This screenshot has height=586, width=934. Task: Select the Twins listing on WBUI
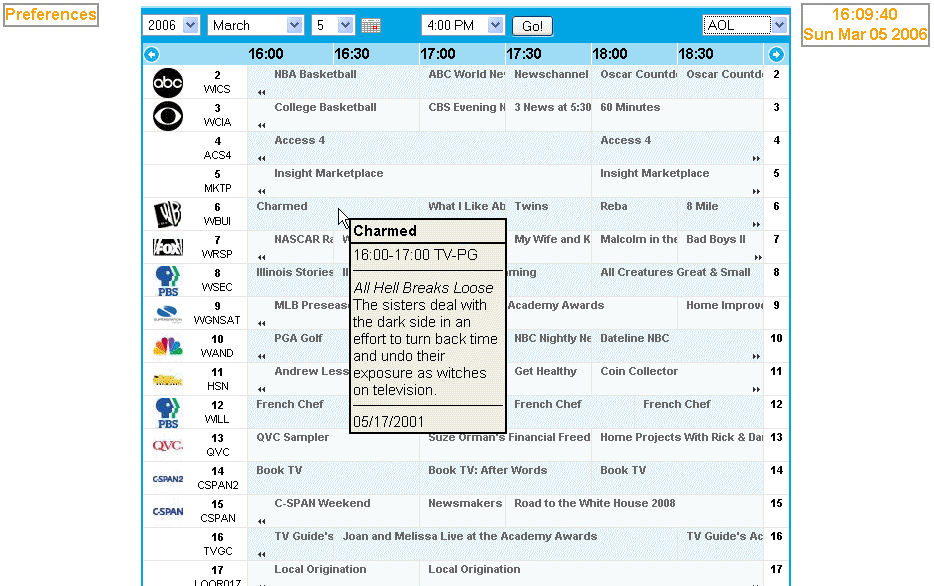[531, 206]
